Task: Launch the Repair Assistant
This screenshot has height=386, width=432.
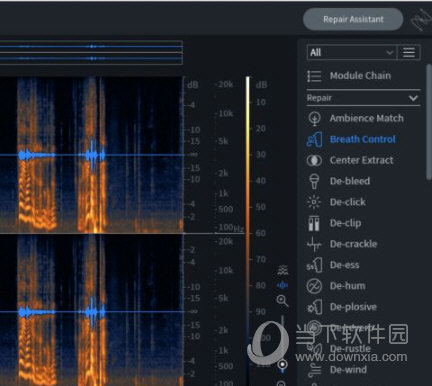Action: pyautogui.click(x=353, y=19)
